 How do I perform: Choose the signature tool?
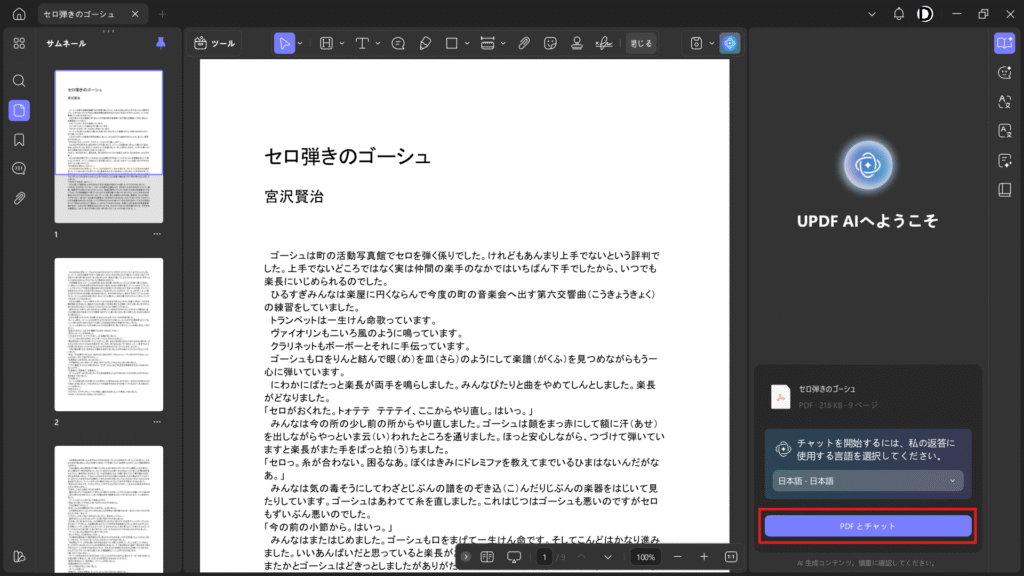tap(603, 43)
